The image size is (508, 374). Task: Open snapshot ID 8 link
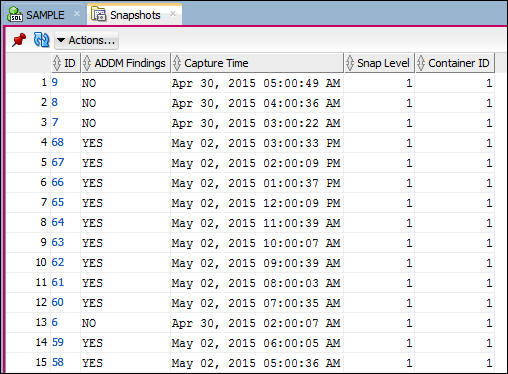[x=55, y=102]
